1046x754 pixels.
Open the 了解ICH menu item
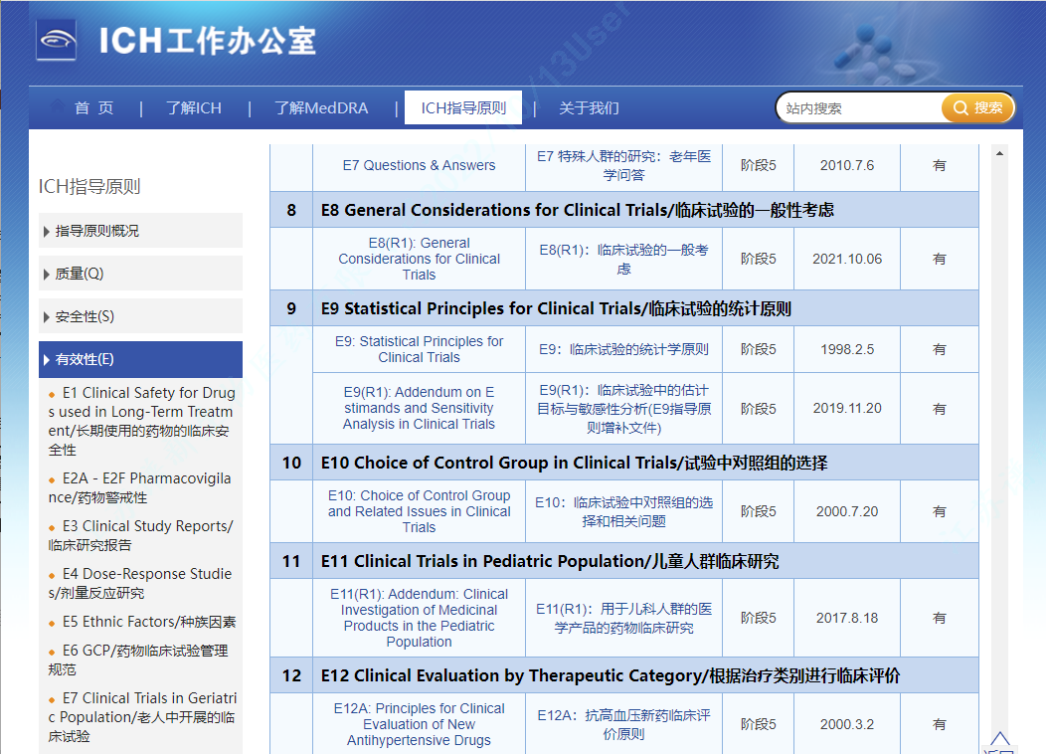click(x=193, y=108)
